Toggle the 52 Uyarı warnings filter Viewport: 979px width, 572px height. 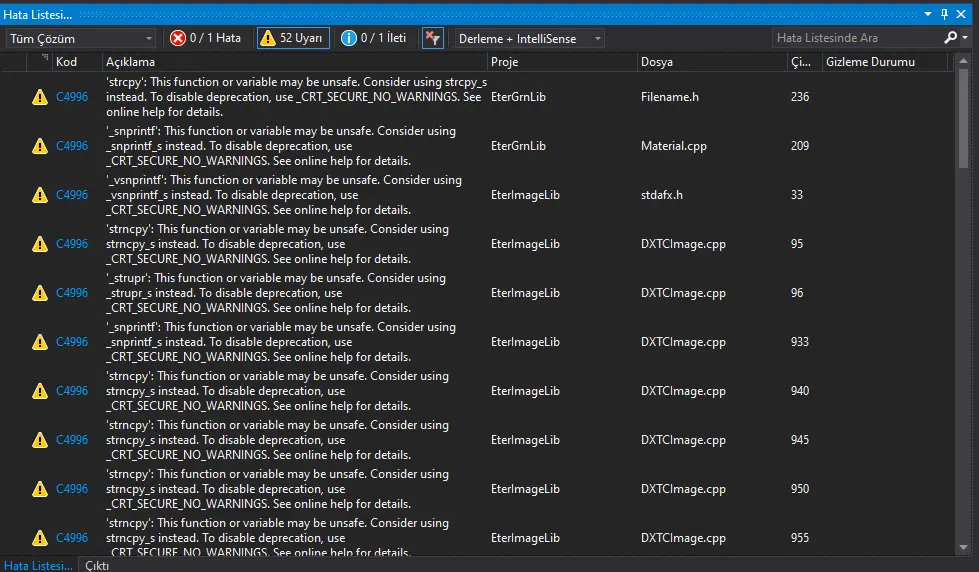click(292, 38)
